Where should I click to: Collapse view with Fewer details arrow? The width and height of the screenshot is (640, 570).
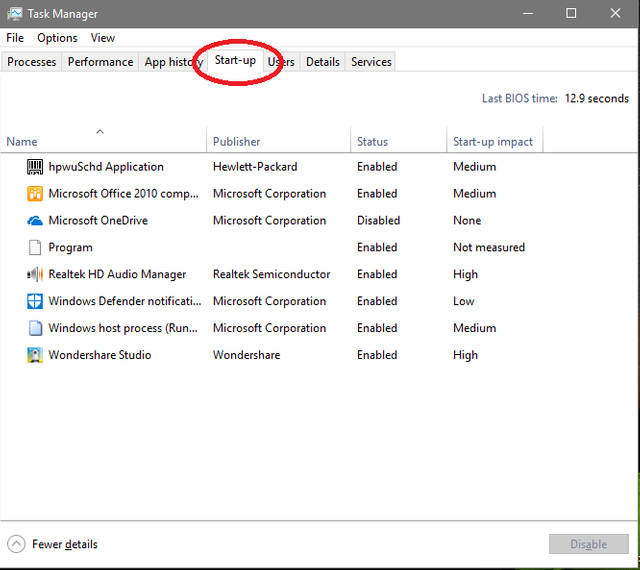tap(17, 544)
